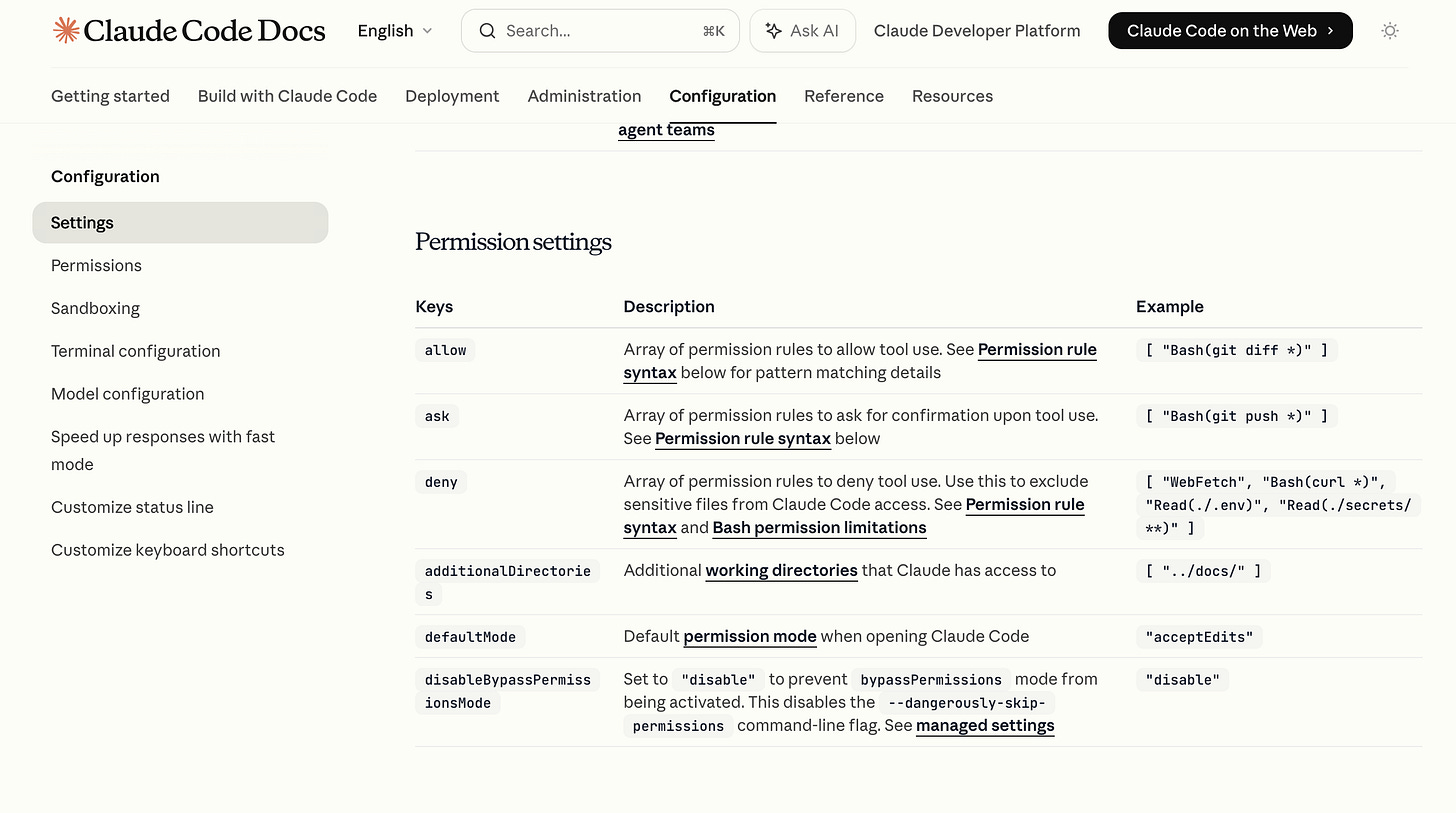
Task: Click the magnifying glass search icon
Action: pos(487,31)
